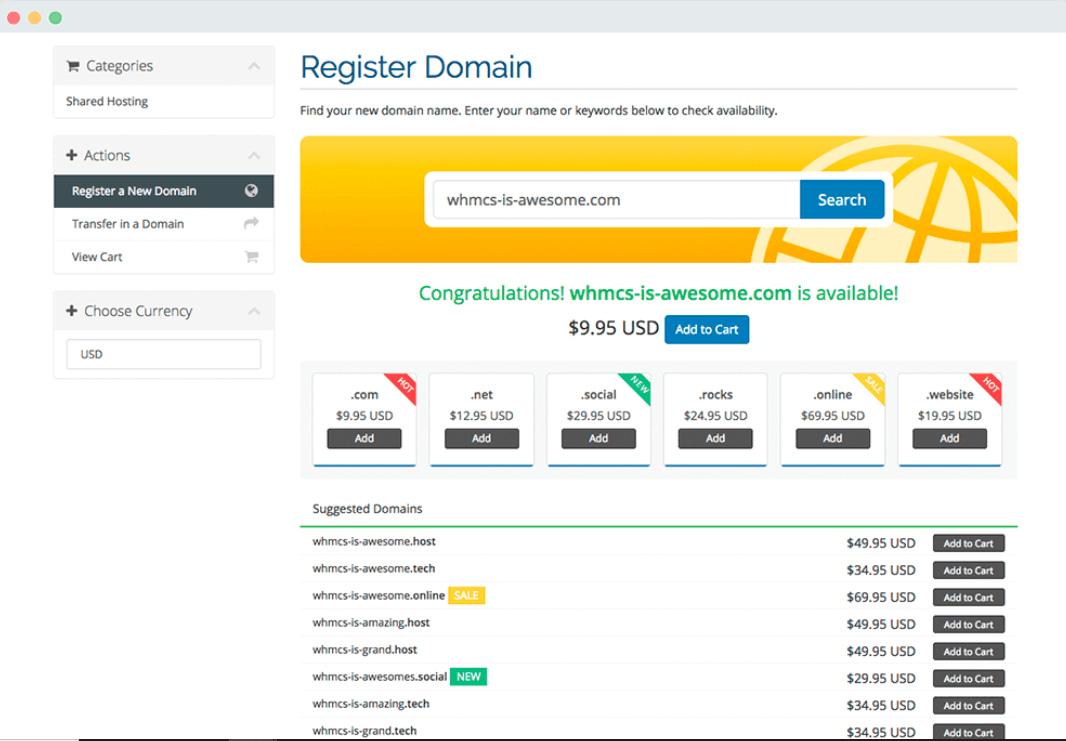The image size is (1066, 741).
Task: Add the .website domain card
Action: pos(950,438)
